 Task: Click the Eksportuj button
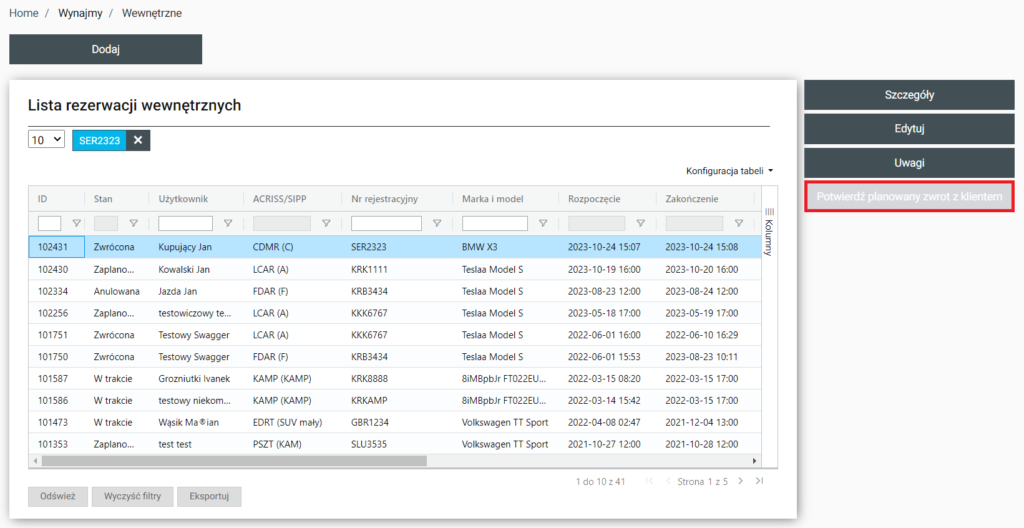(x=209, y=496)
